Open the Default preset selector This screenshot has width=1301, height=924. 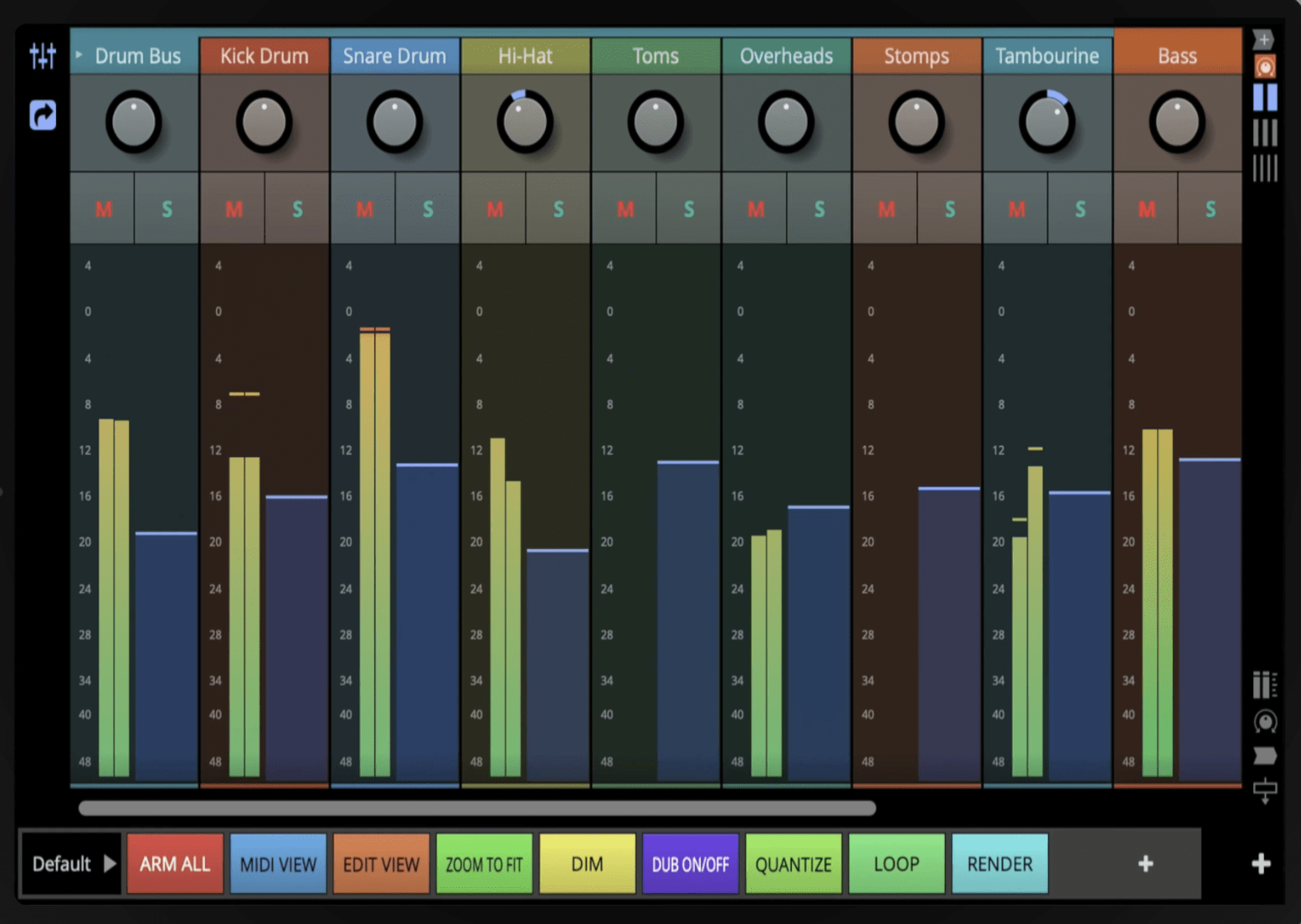pos(69,864)
